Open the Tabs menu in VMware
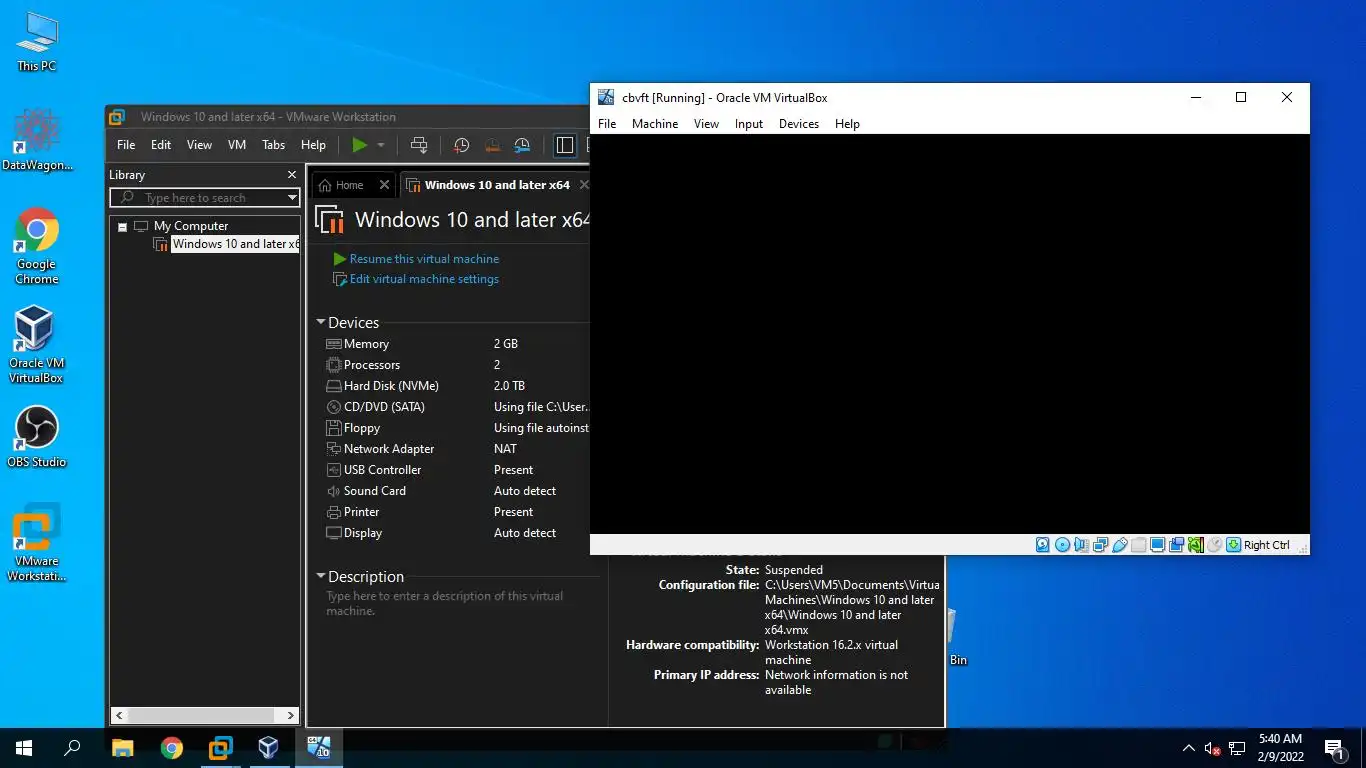Screen dimensions: 1366x768 [274, 145]
